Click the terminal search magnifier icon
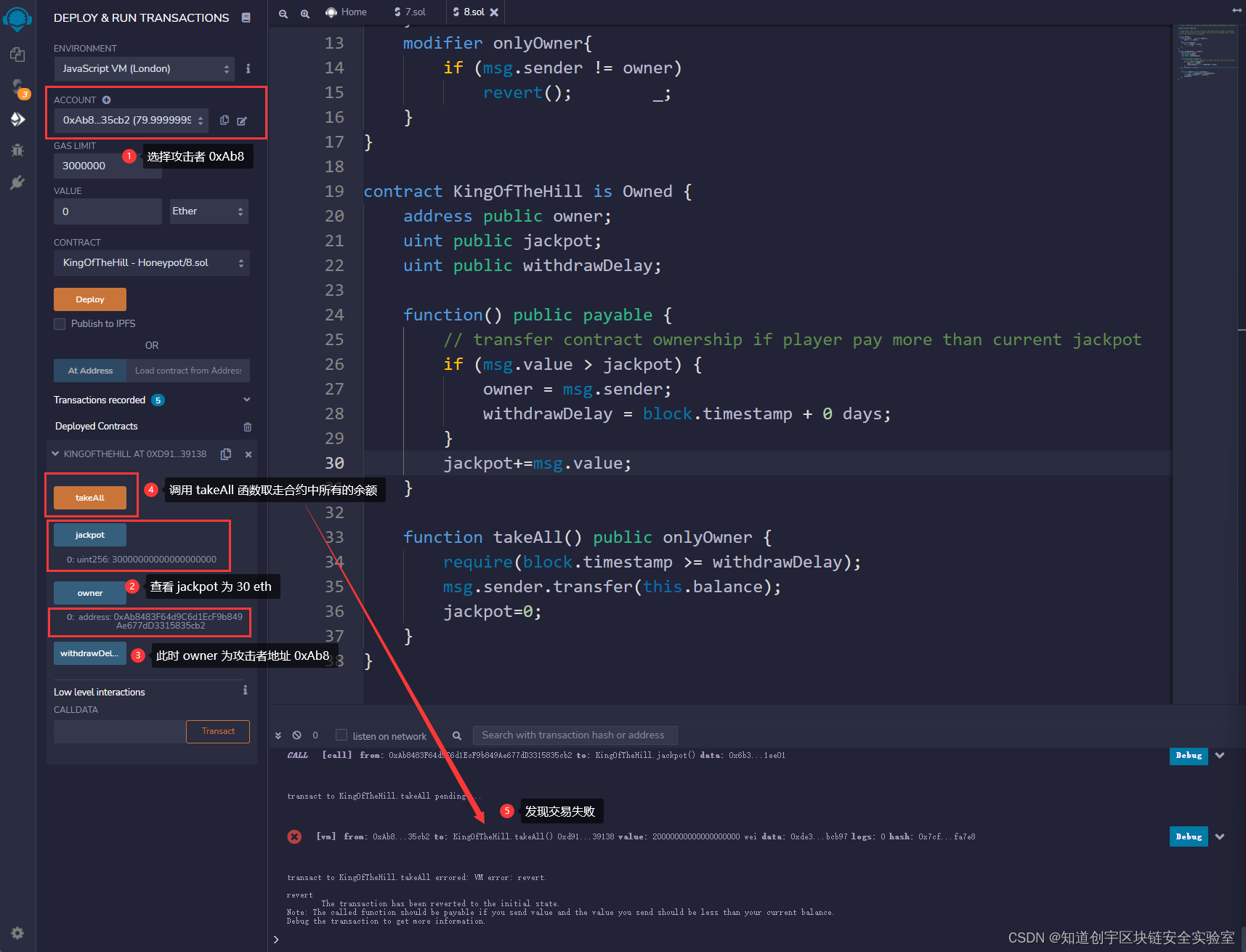Viewport: 1246px width, 952px height. pos(457,735)
